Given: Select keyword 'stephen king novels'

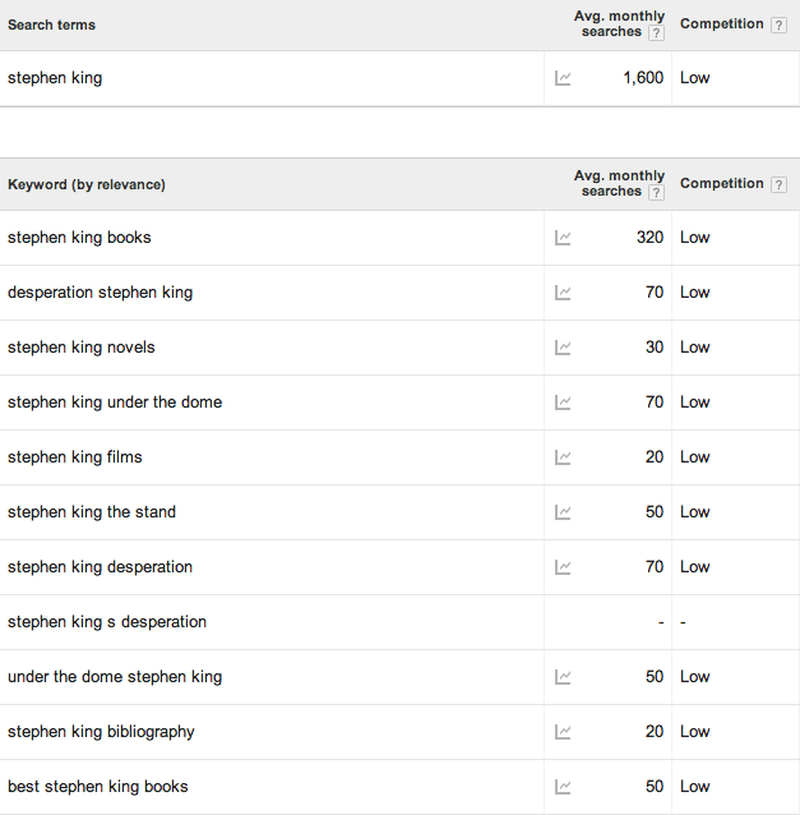Looking at the screenshot, I should tap(81, 347).
